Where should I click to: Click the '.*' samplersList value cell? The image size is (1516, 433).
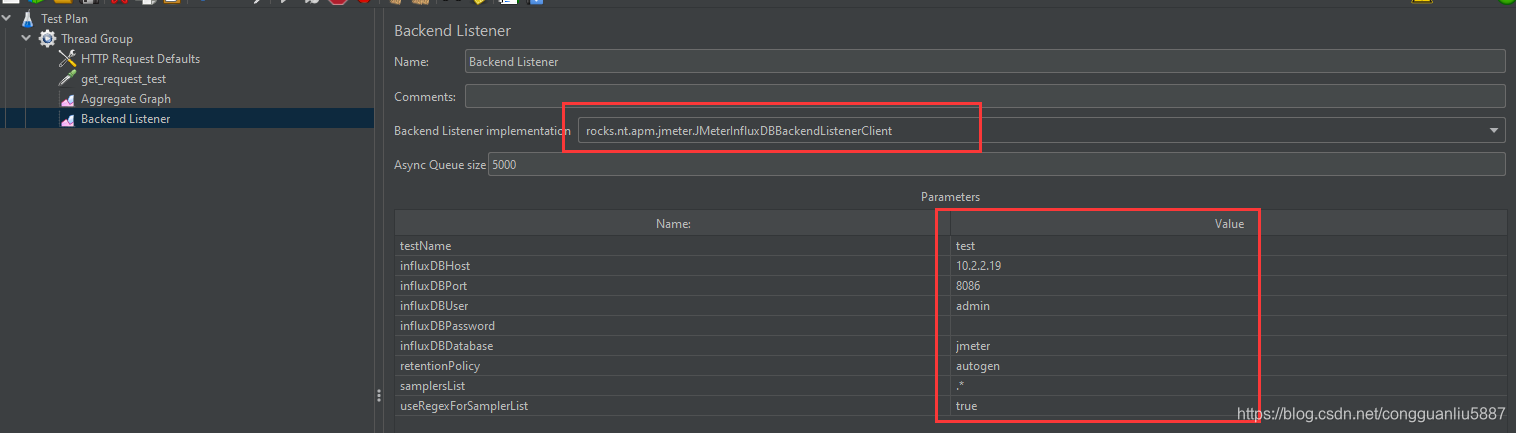click(x=1229, y=386)
